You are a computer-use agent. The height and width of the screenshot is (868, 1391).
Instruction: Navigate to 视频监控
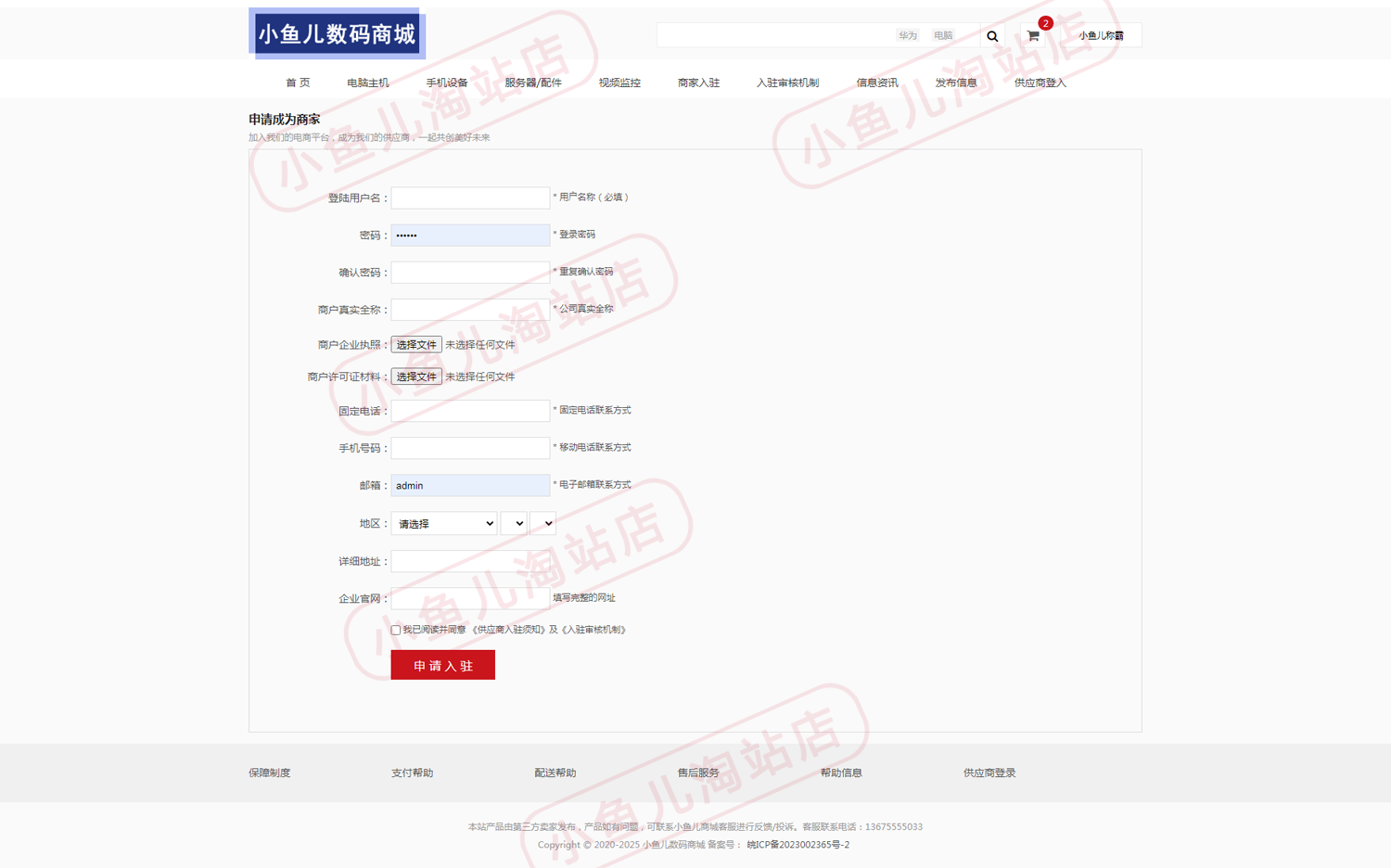(x=619, y=83)
